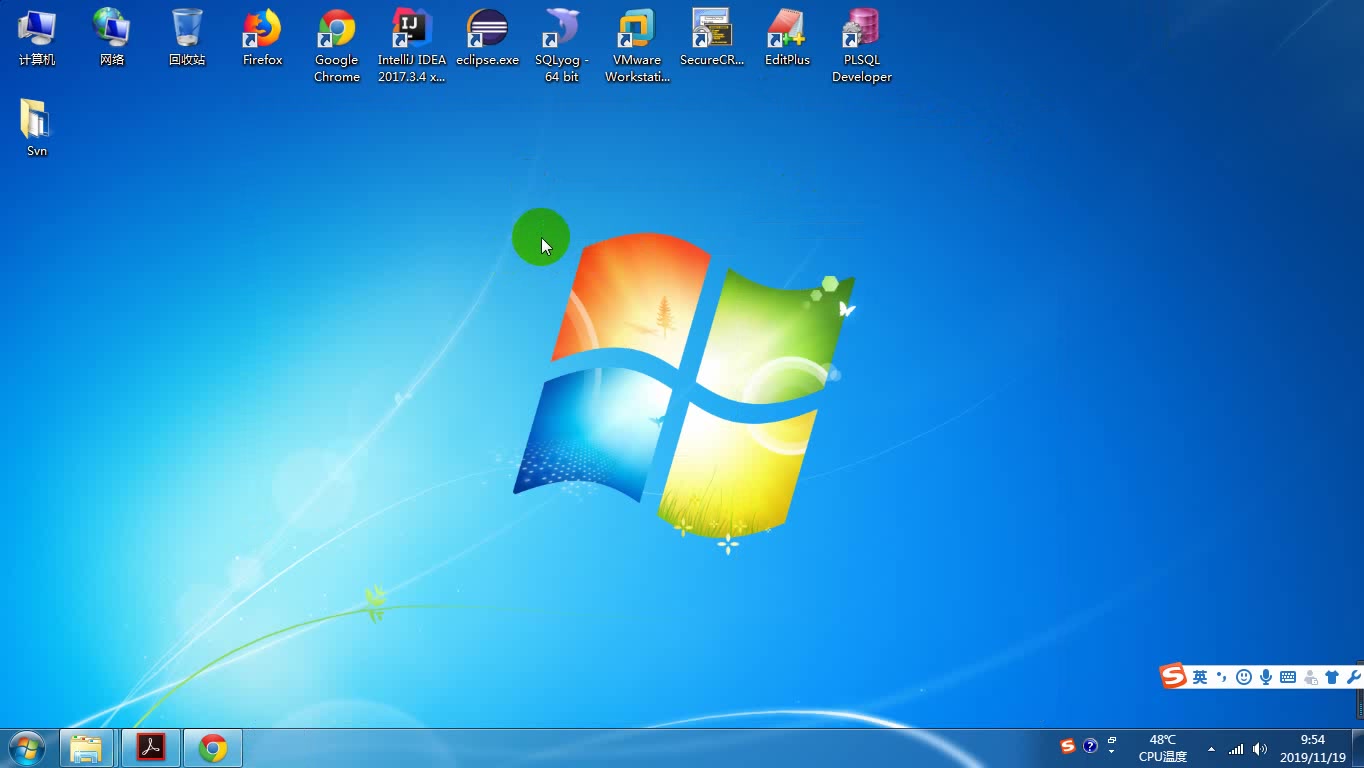Screen dimensions: 1364x768
Task: Open Sogou skin shirt icon
Action: coord(1332,677)
